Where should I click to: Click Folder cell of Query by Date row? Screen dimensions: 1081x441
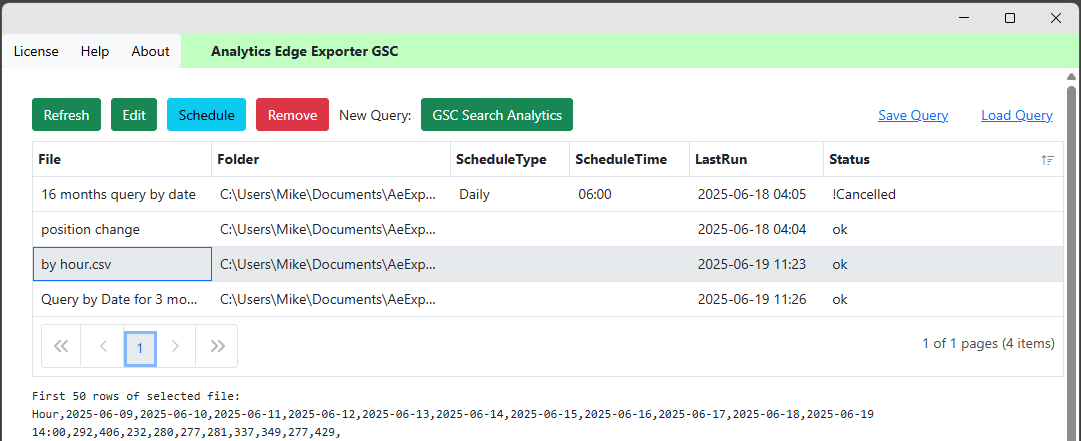(331, 300)
